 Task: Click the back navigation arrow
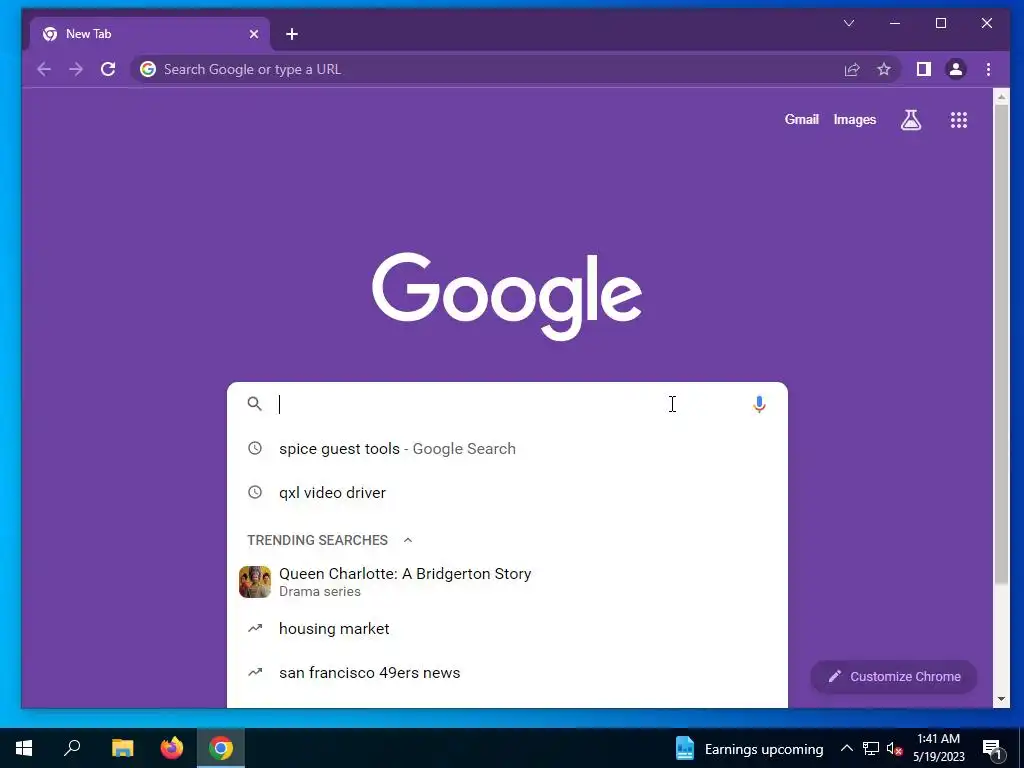pos(44,69)
